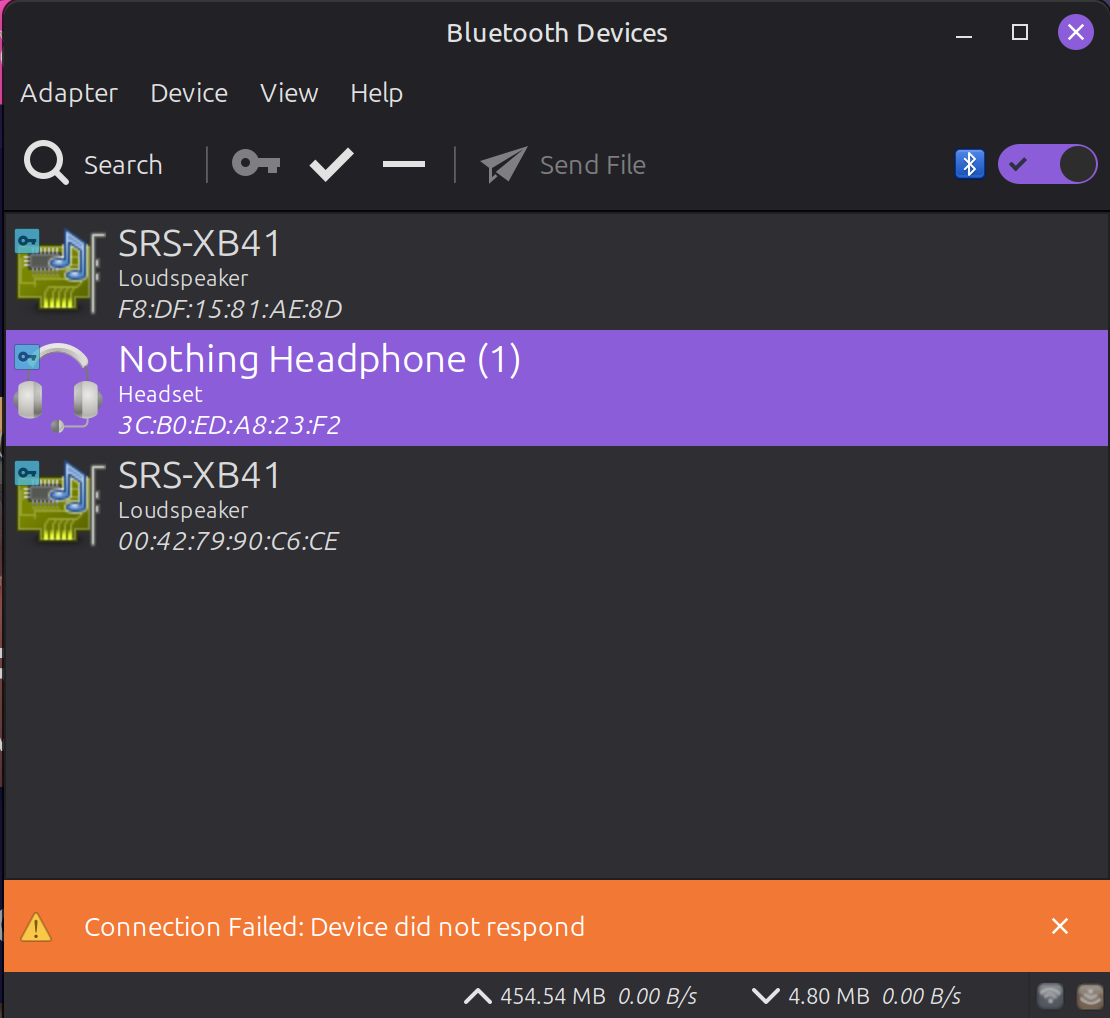Click the Search magnifier icon
Image resolution: width=1110 pixels, height=1018 pixels.
point(46,164)
